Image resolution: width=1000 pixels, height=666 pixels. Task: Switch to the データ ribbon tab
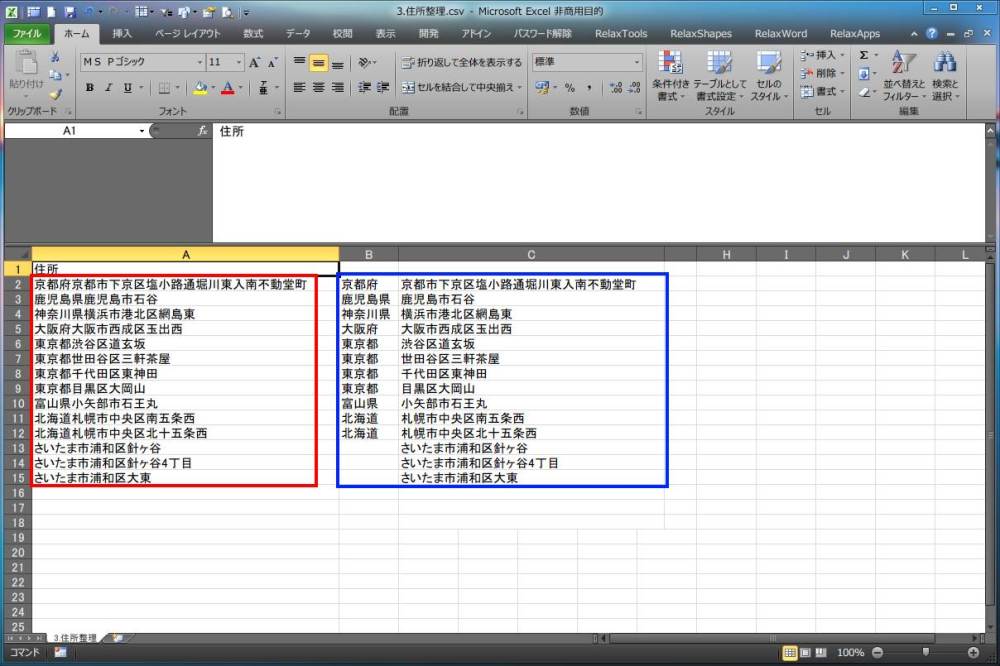coord(298,33)
